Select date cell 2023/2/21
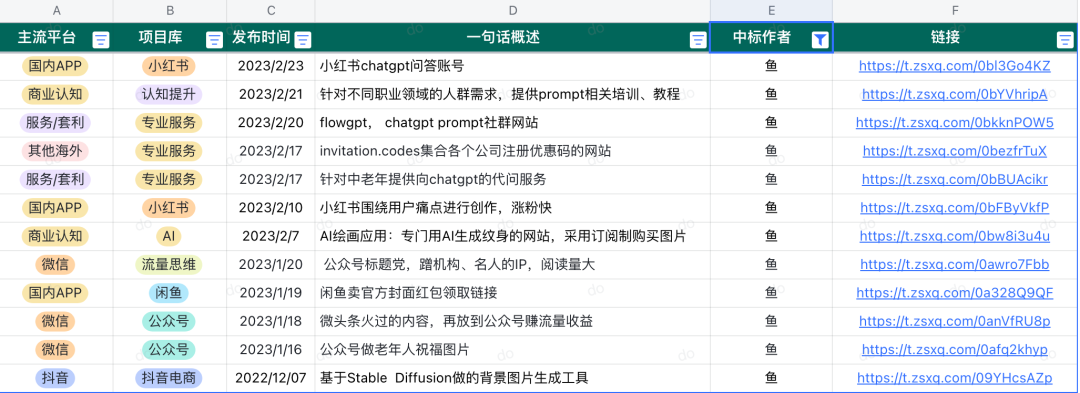 tap(271, 94)
